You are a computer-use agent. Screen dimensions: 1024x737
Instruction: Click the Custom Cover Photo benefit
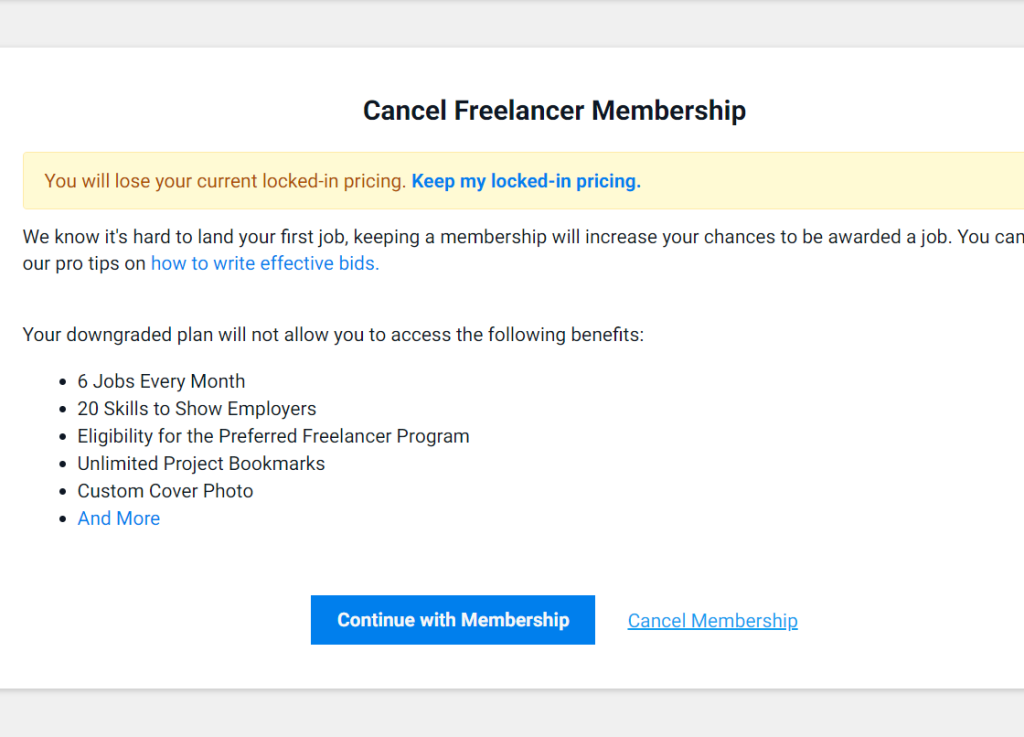(x=165, y=491)
